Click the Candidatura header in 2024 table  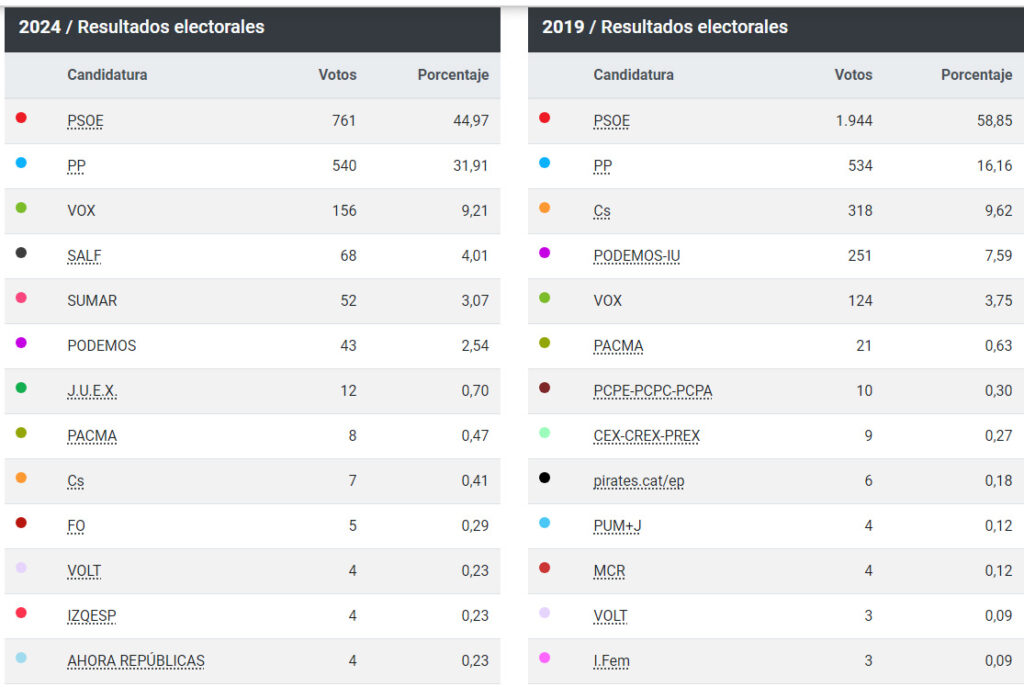(x=107, y=75)
